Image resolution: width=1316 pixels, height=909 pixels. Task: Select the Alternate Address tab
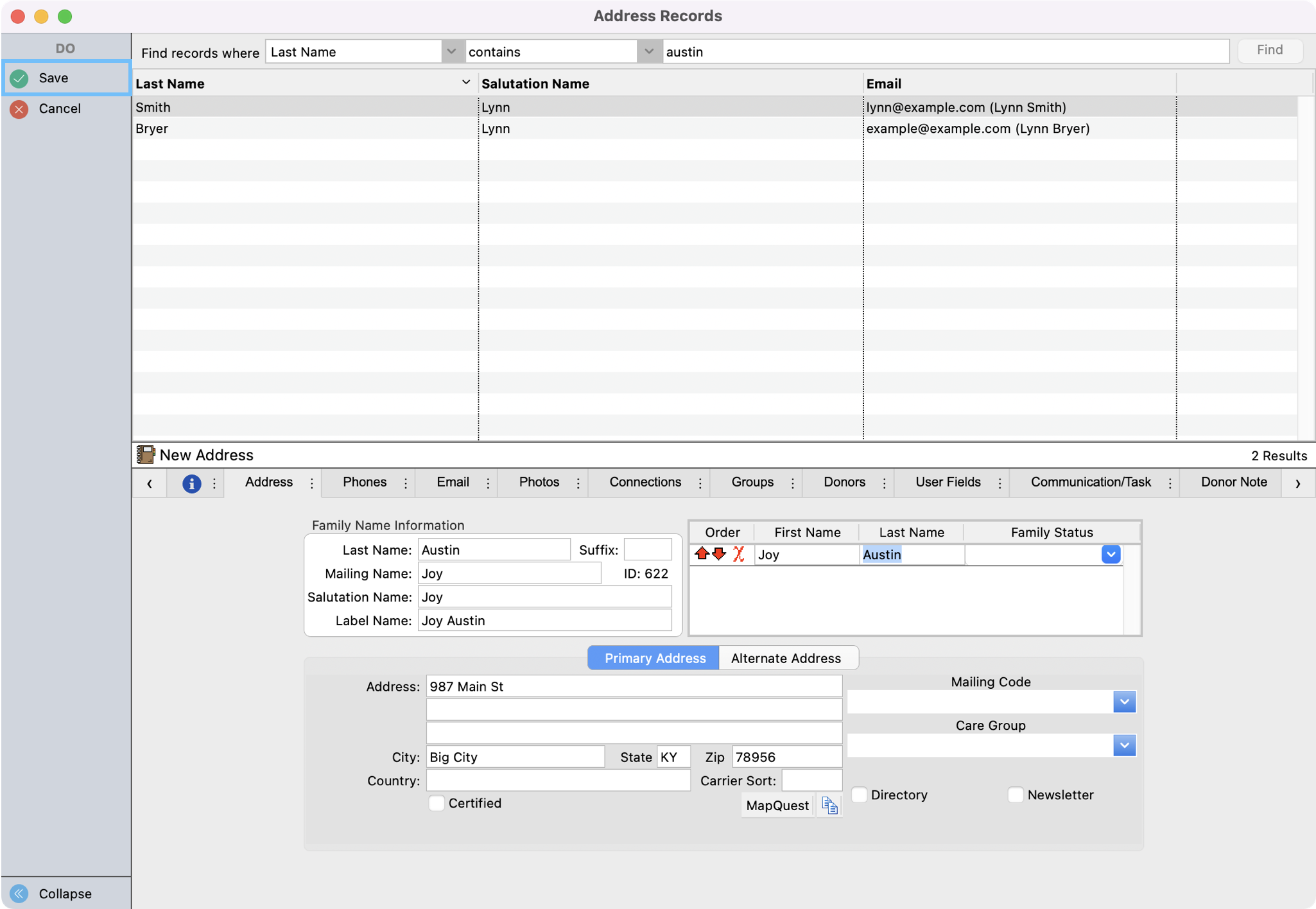tap(786, 658)
